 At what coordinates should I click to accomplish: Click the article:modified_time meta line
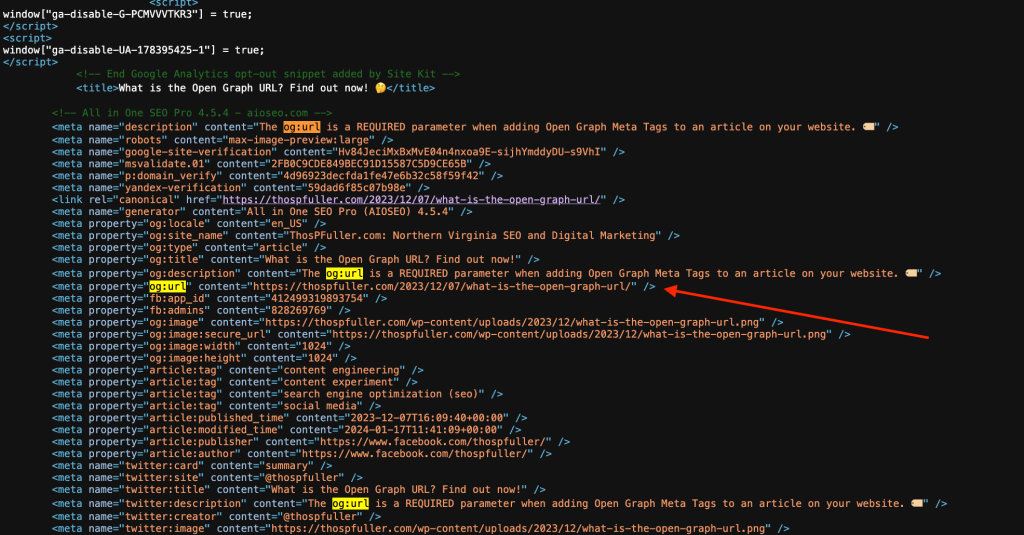[x=287, y=430]
